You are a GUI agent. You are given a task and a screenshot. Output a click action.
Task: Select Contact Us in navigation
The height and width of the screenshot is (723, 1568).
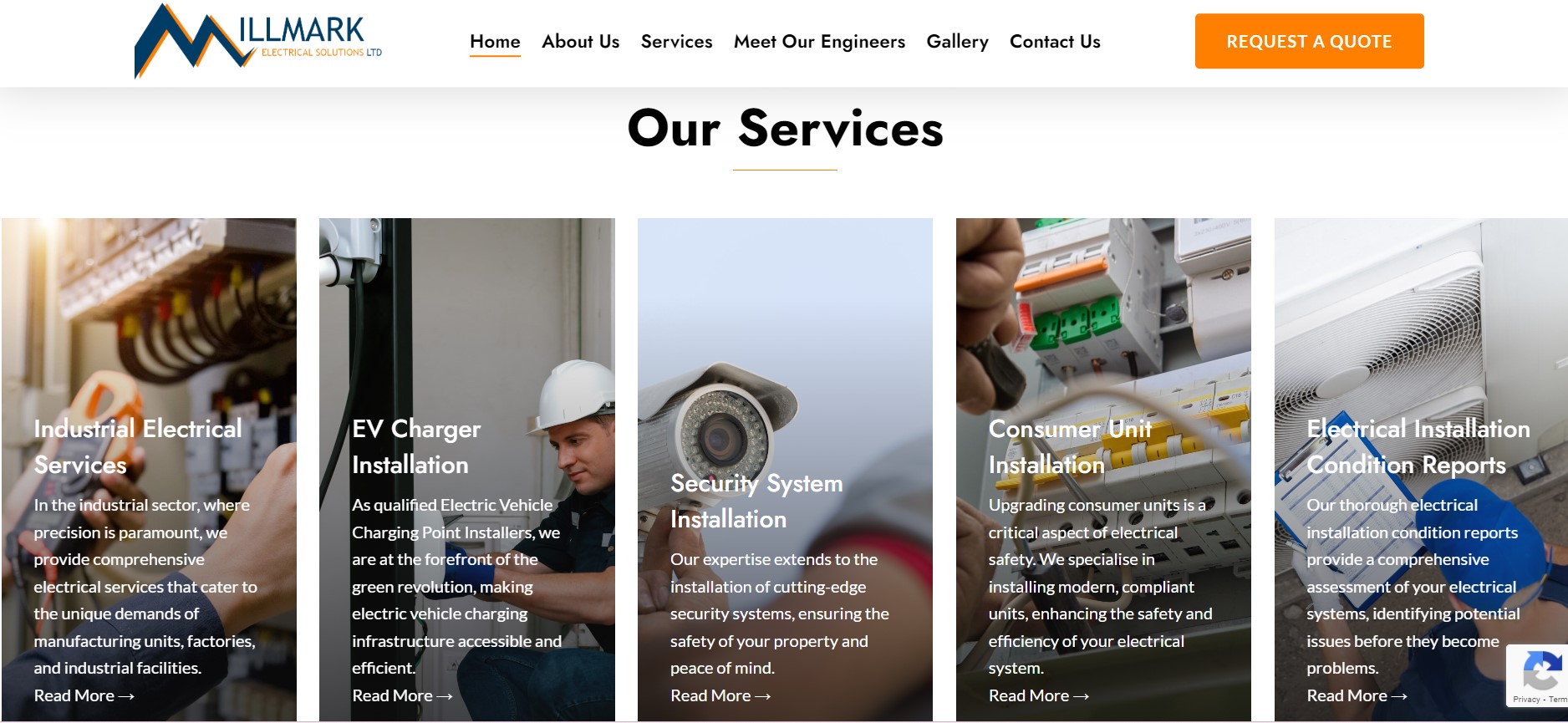pyautogui.click(x=1055, y=41)
